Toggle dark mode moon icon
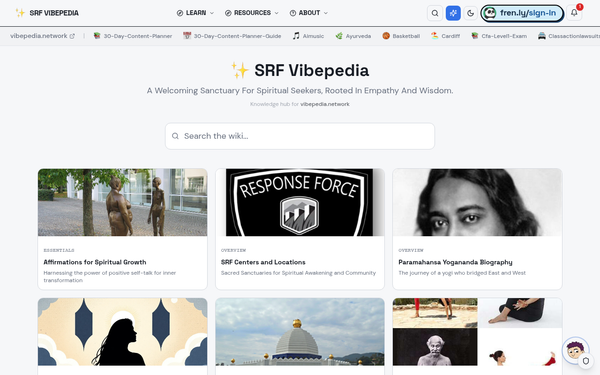This screenshot has height=375, width=600. point(470,13)
